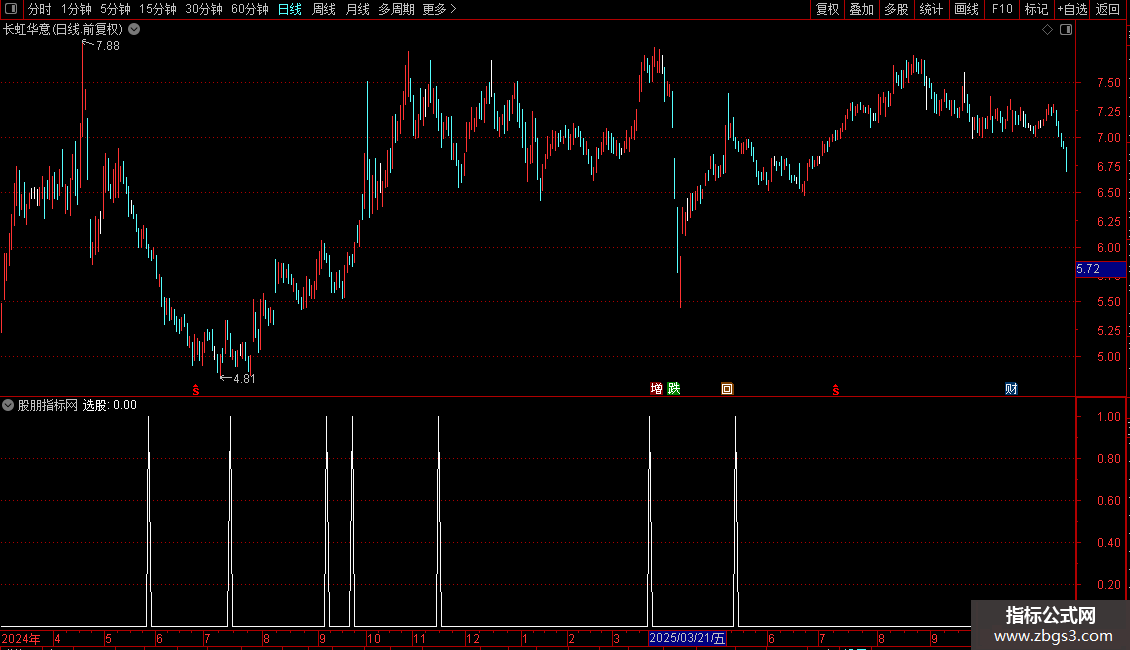
Task: Click the 叠加 overlay button
Action: pyautogui.click(x=861, y=9)
